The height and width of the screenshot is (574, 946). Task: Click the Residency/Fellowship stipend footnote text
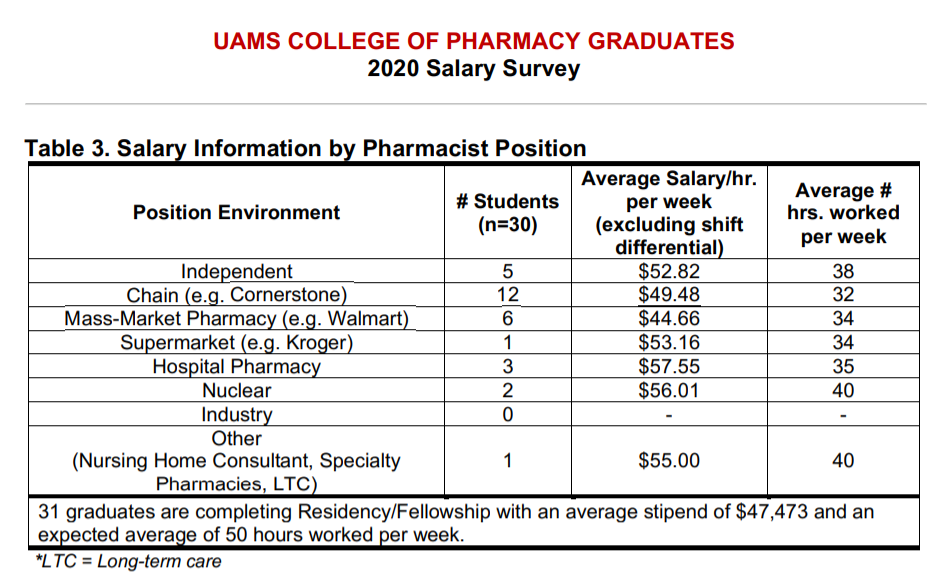456,523
